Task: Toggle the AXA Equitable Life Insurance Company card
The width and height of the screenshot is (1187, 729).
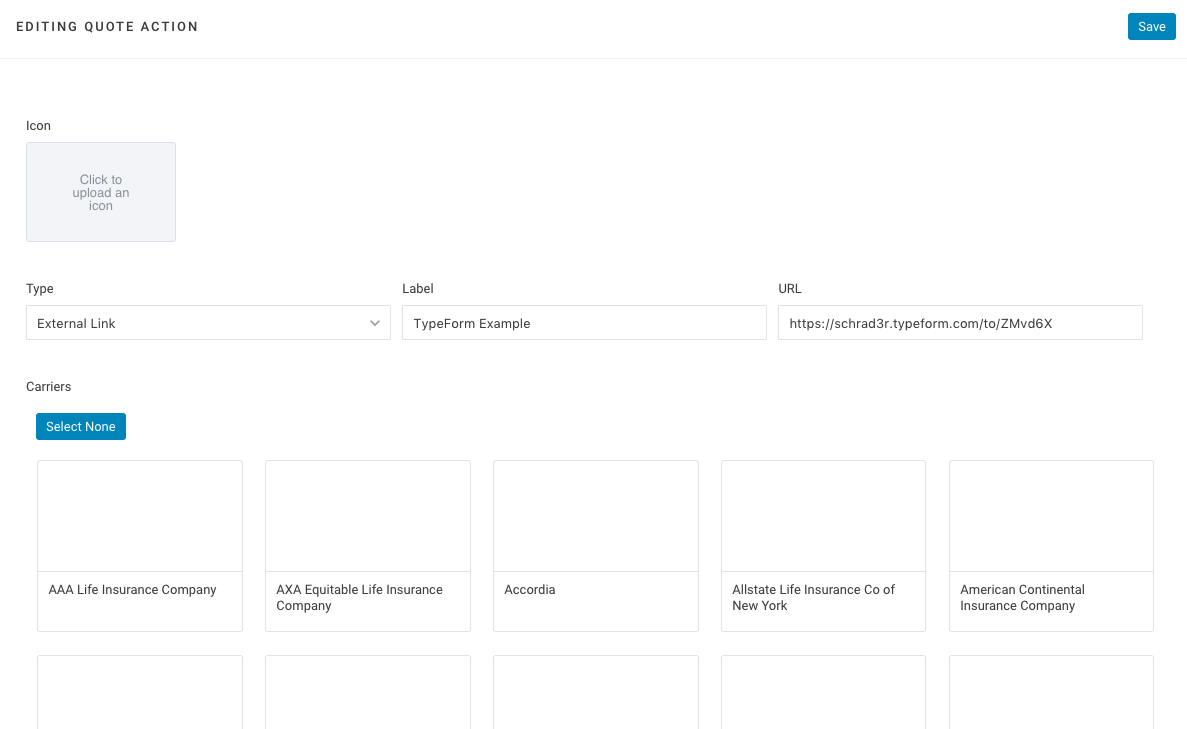Action: pyautogui.click(x=368, y=546)
